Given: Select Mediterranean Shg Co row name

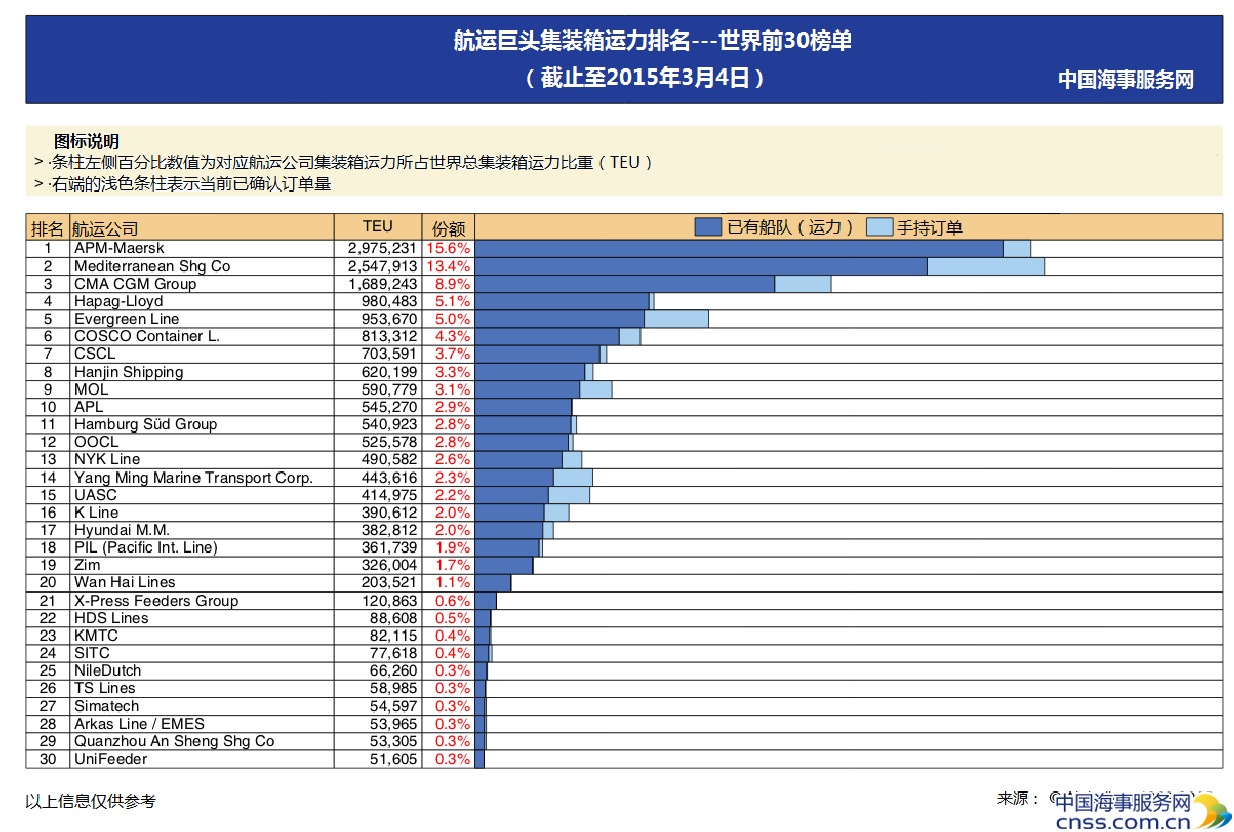Looking at the screenshot, I should [x=152, y=266].
